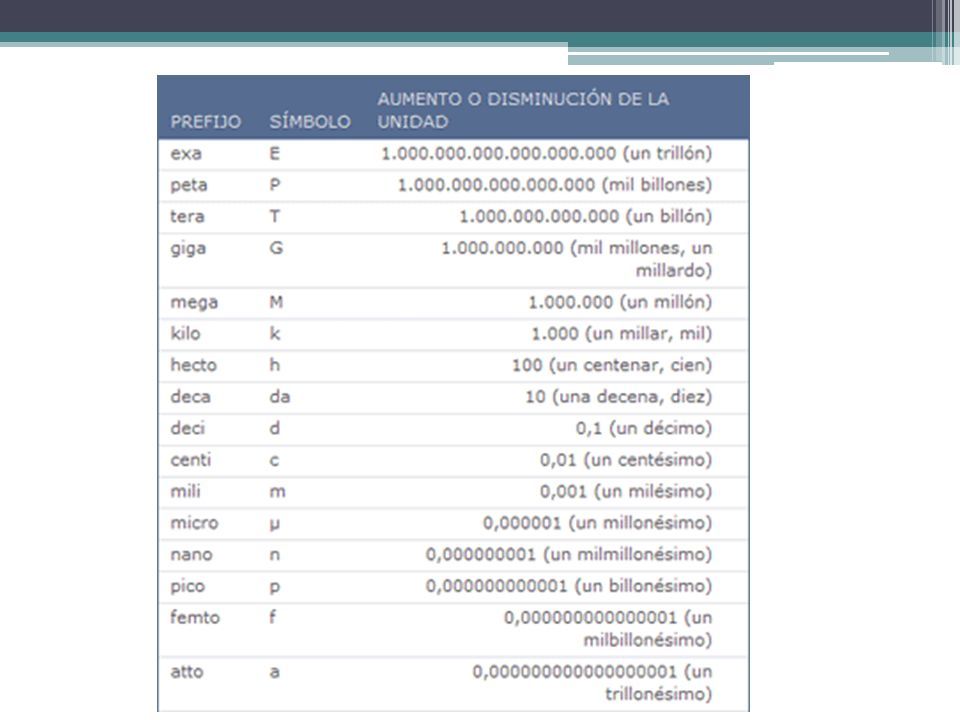Click symbol 'da' in the deca row
This screenshot has height=720, width=960.
[x=280, y=397]
